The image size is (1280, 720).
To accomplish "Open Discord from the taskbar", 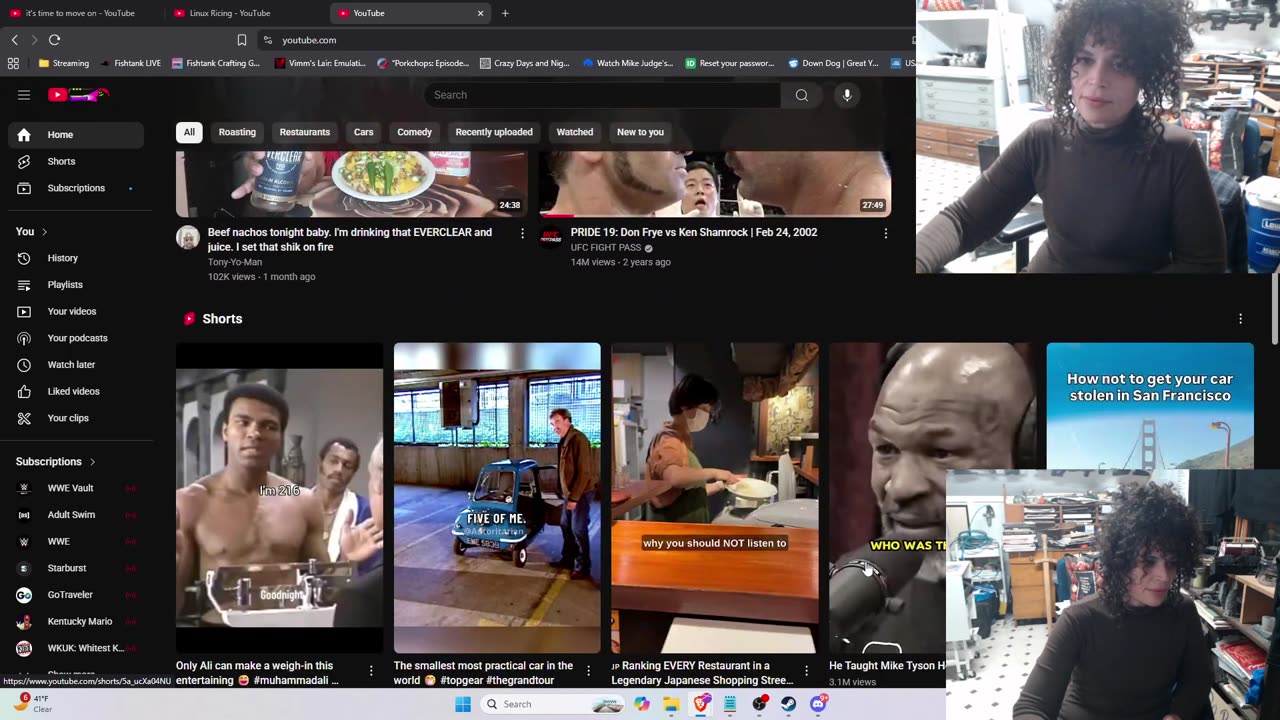I will (x=819, y=704).
